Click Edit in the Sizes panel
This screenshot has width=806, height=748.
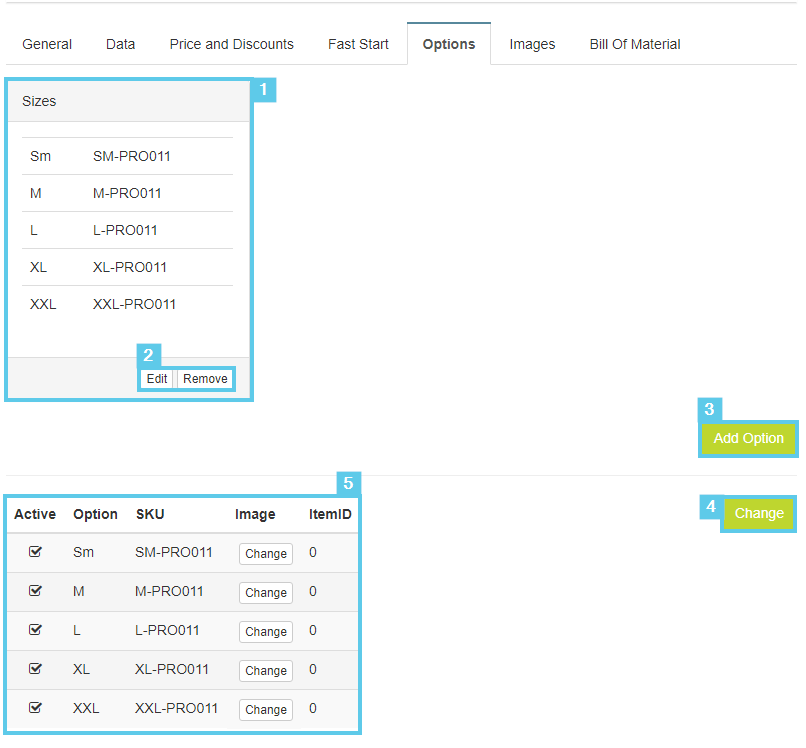(157, 379)
